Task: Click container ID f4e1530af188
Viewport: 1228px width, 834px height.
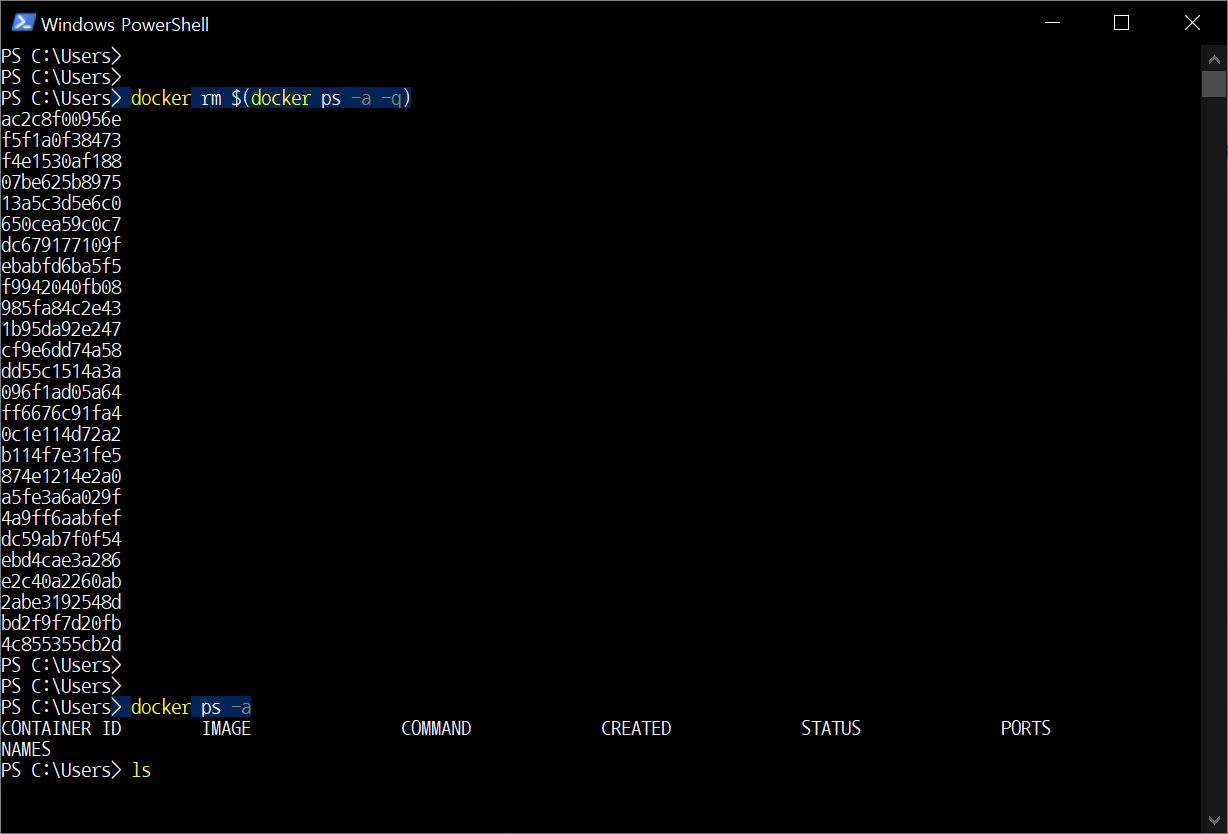Action: click(x=62, y=161)
